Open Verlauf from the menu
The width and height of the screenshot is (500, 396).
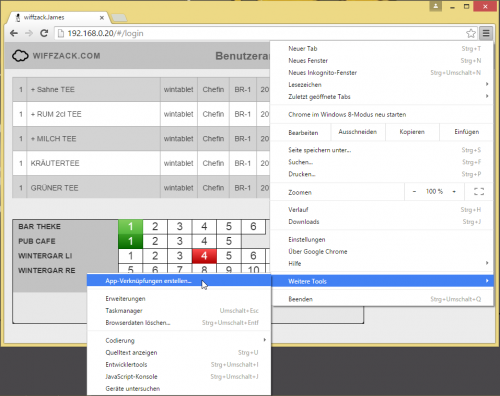pos(381,210)
